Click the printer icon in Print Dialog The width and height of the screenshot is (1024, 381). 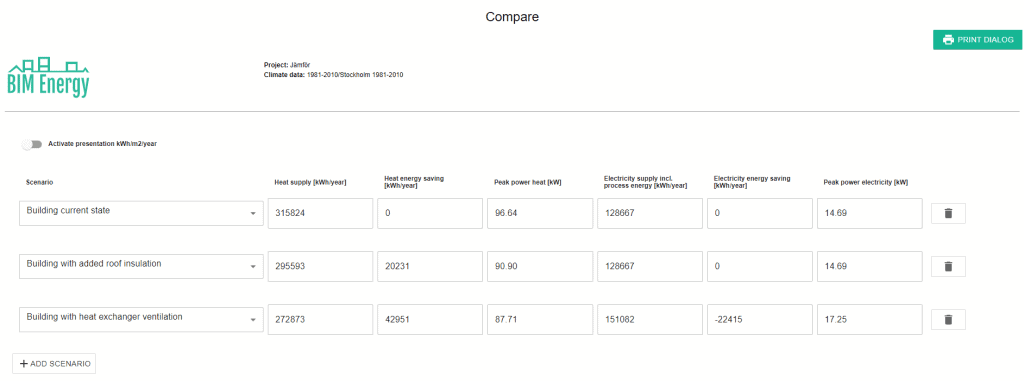coord(948,40)
